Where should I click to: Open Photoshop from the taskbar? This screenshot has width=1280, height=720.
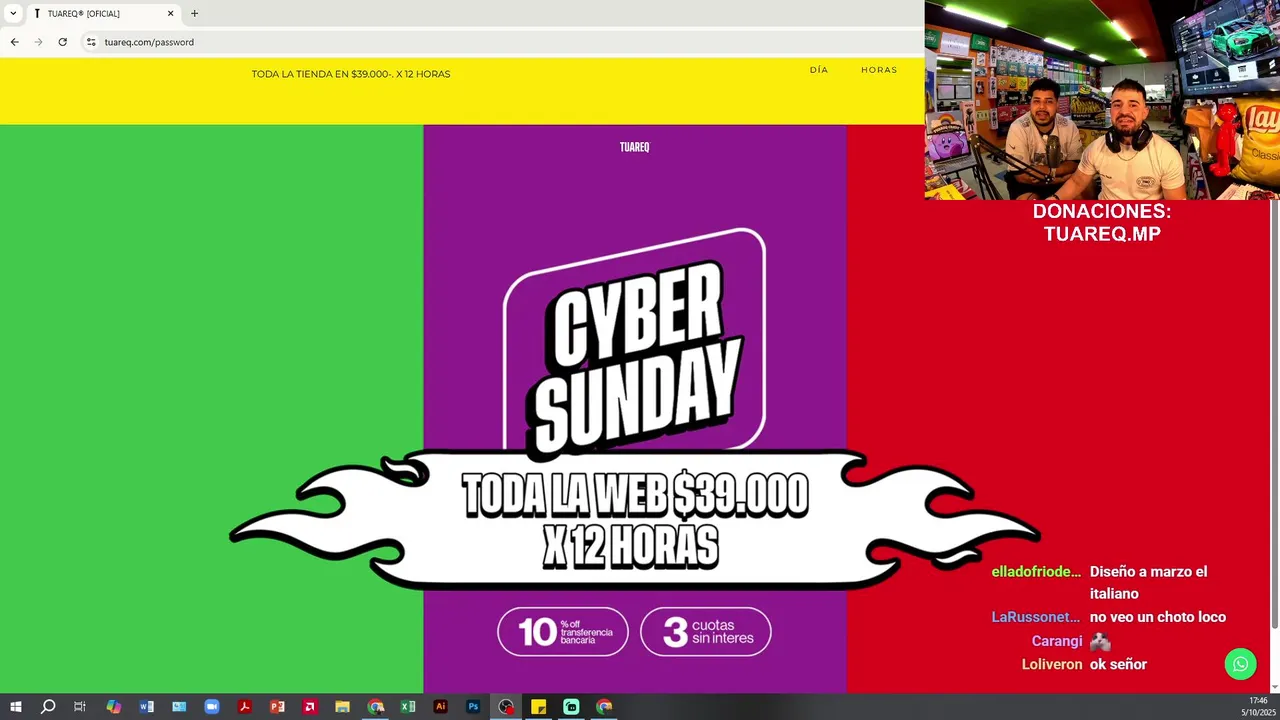473,707
